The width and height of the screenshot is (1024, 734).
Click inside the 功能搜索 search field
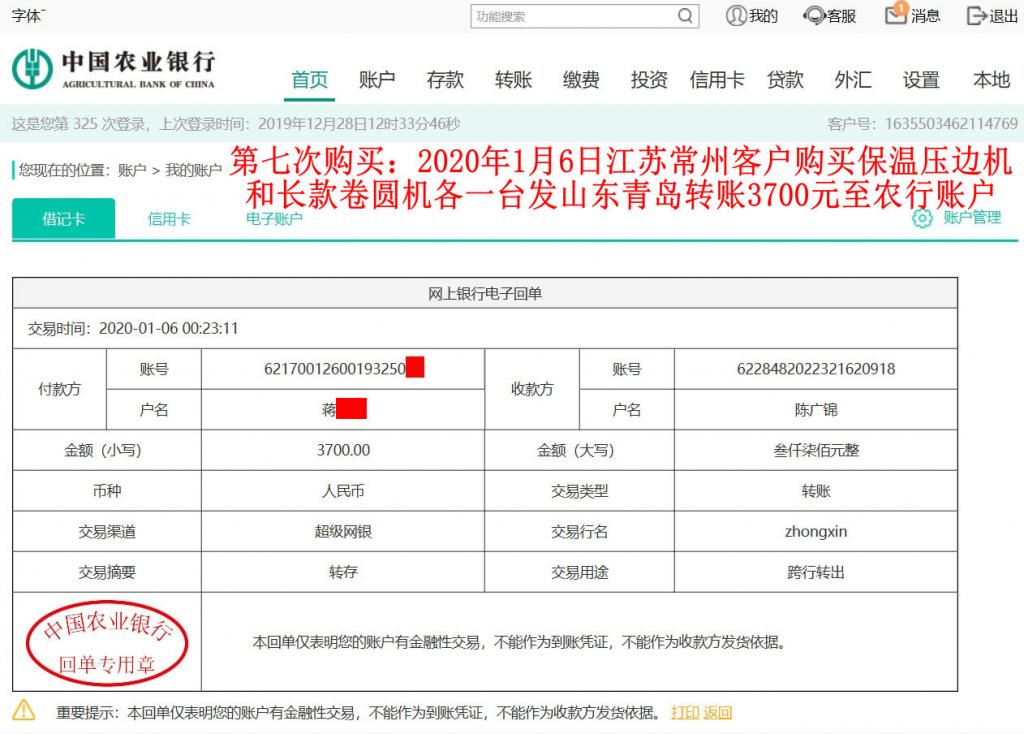[570, 16]
